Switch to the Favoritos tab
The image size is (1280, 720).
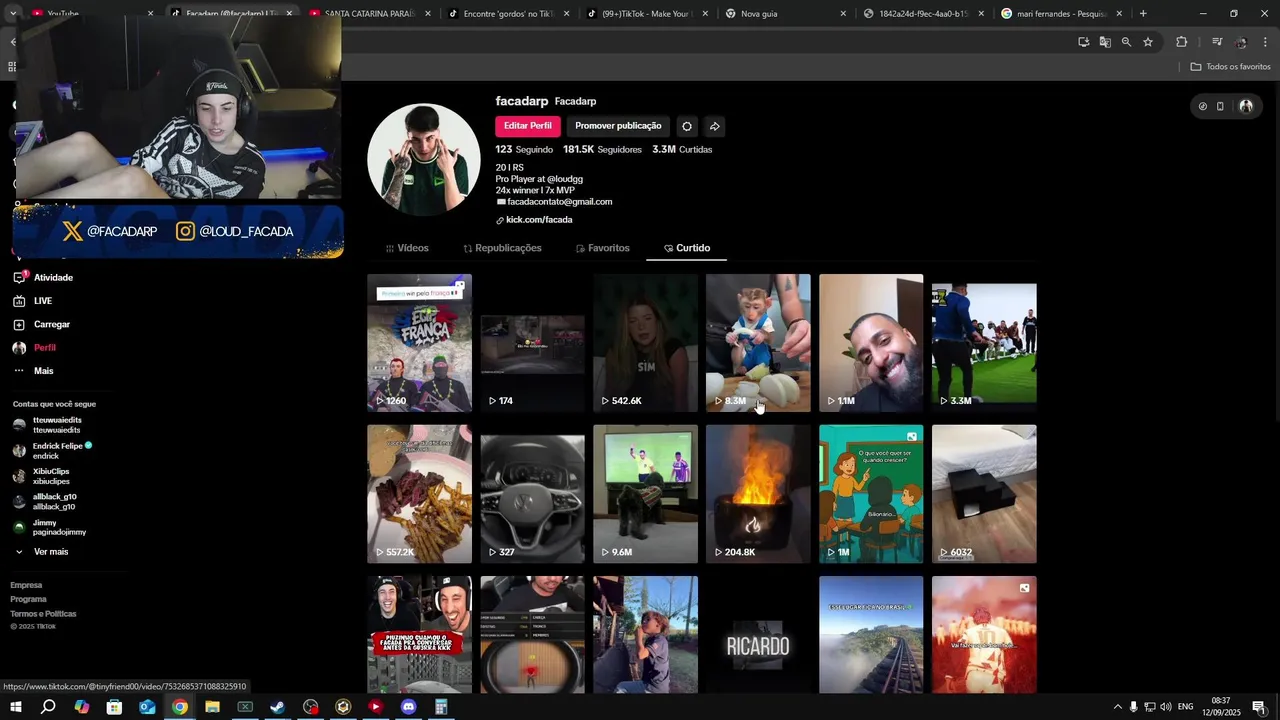(603, 248)
